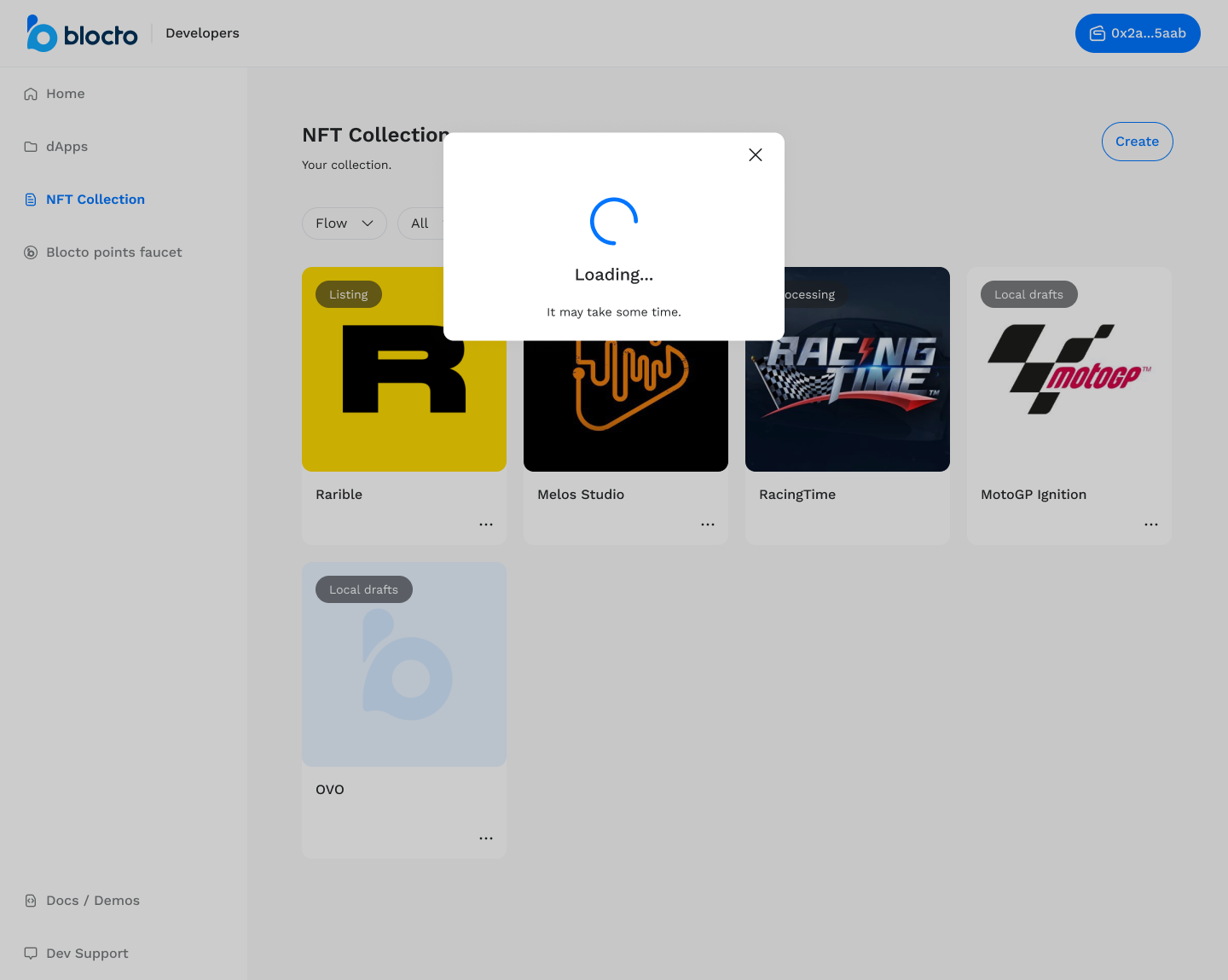Click the Rarible collection name
This screenshot has width=1228, height=980.
pyautogui.click(x=339, y=495)
